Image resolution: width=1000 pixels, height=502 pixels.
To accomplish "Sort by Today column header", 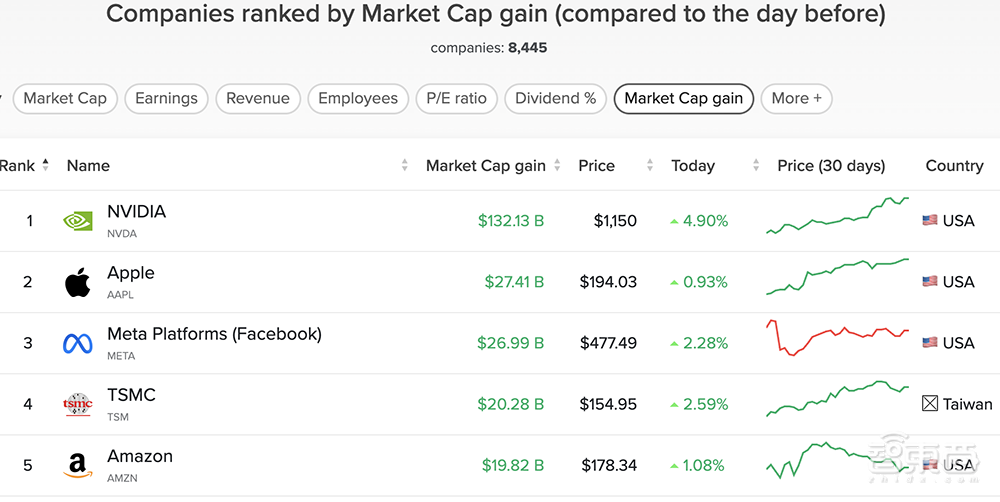I will [693, 166].
